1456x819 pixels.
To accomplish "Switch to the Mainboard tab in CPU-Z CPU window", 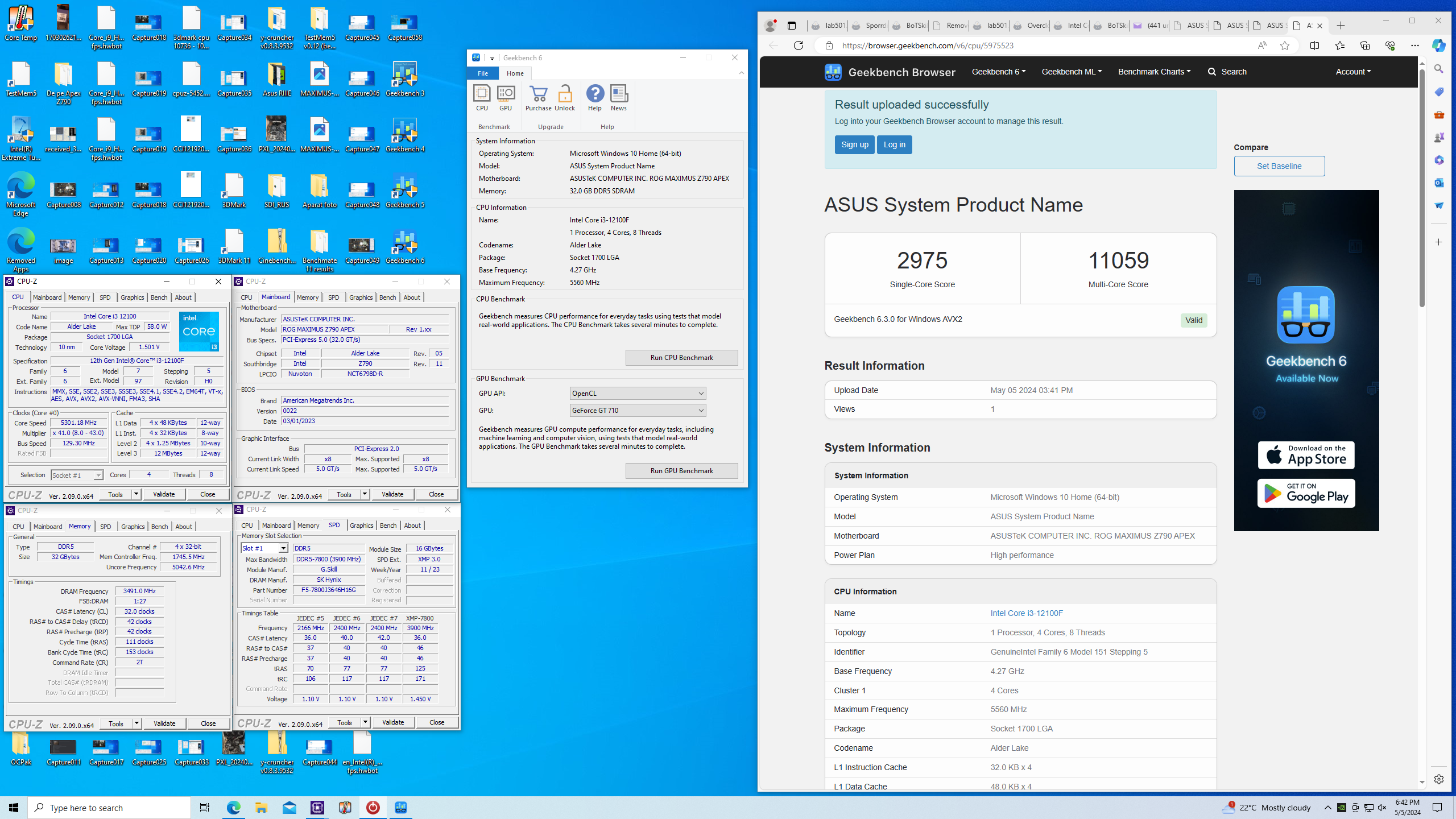I will [47, 297].
